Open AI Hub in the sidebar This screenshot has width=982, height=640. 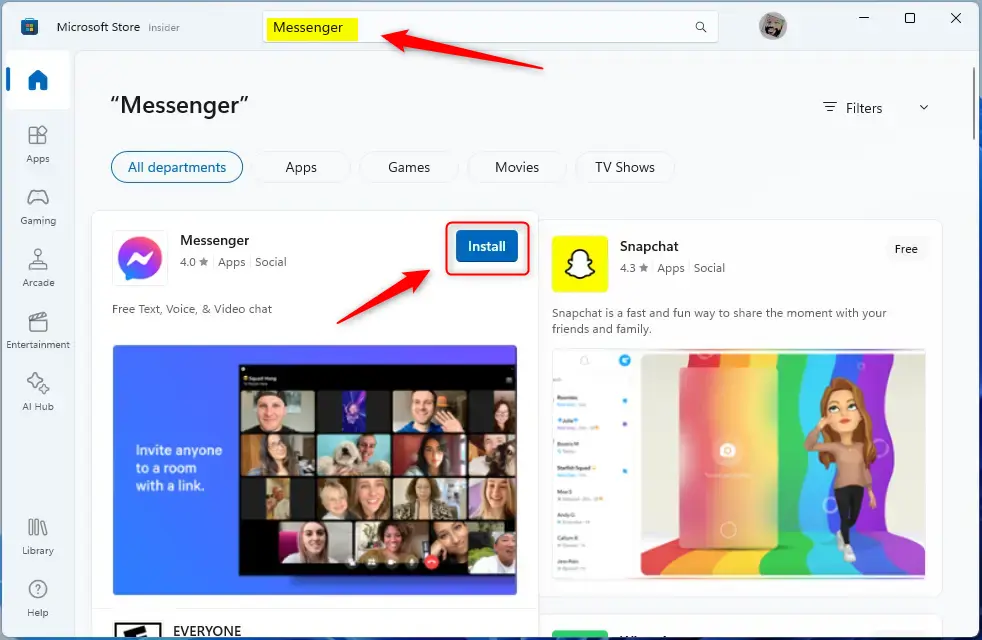coord(38,392)
